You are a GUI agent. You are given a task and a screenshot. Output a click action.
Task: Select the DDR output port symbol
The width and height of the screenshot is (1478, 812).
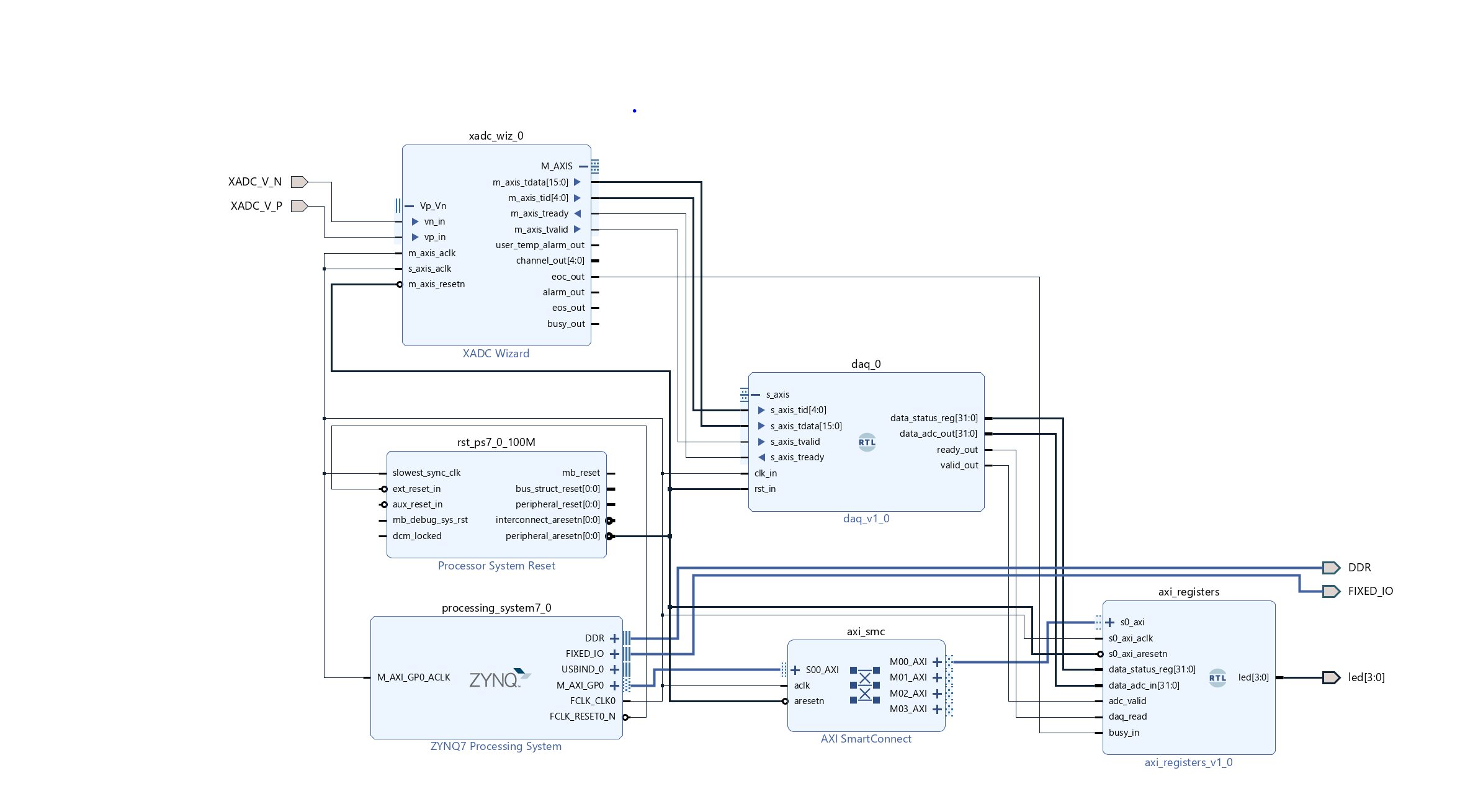(1330, 568)
